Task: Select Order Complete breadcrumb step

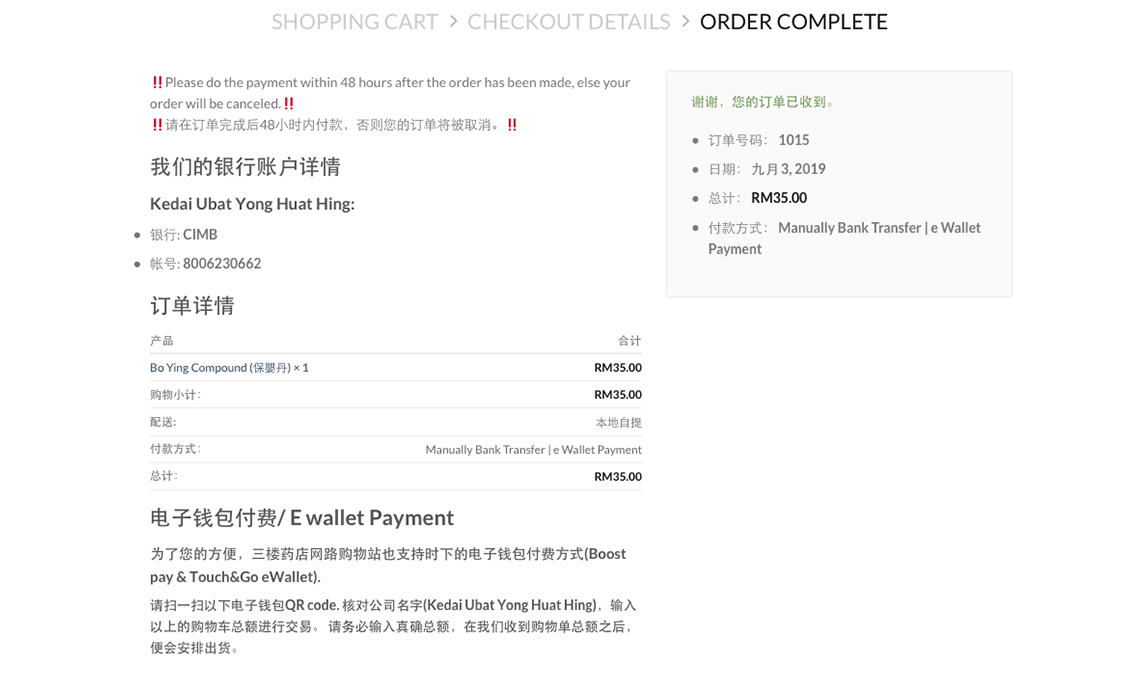Action: click(793, 22)
